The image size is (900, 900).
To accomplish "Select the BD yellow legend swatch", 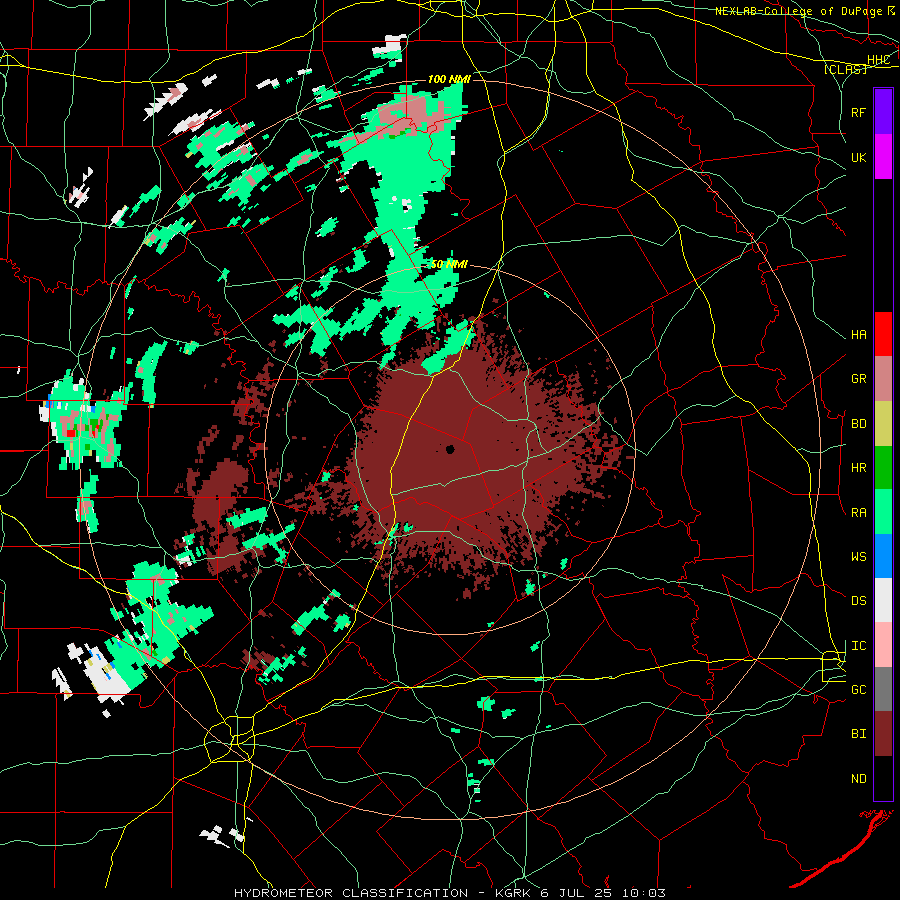I will point(883,423).
